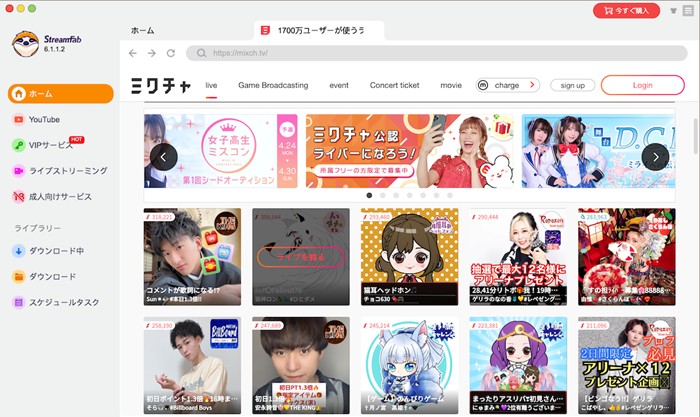Show previous carousel banner

click(x=164, y=157)
